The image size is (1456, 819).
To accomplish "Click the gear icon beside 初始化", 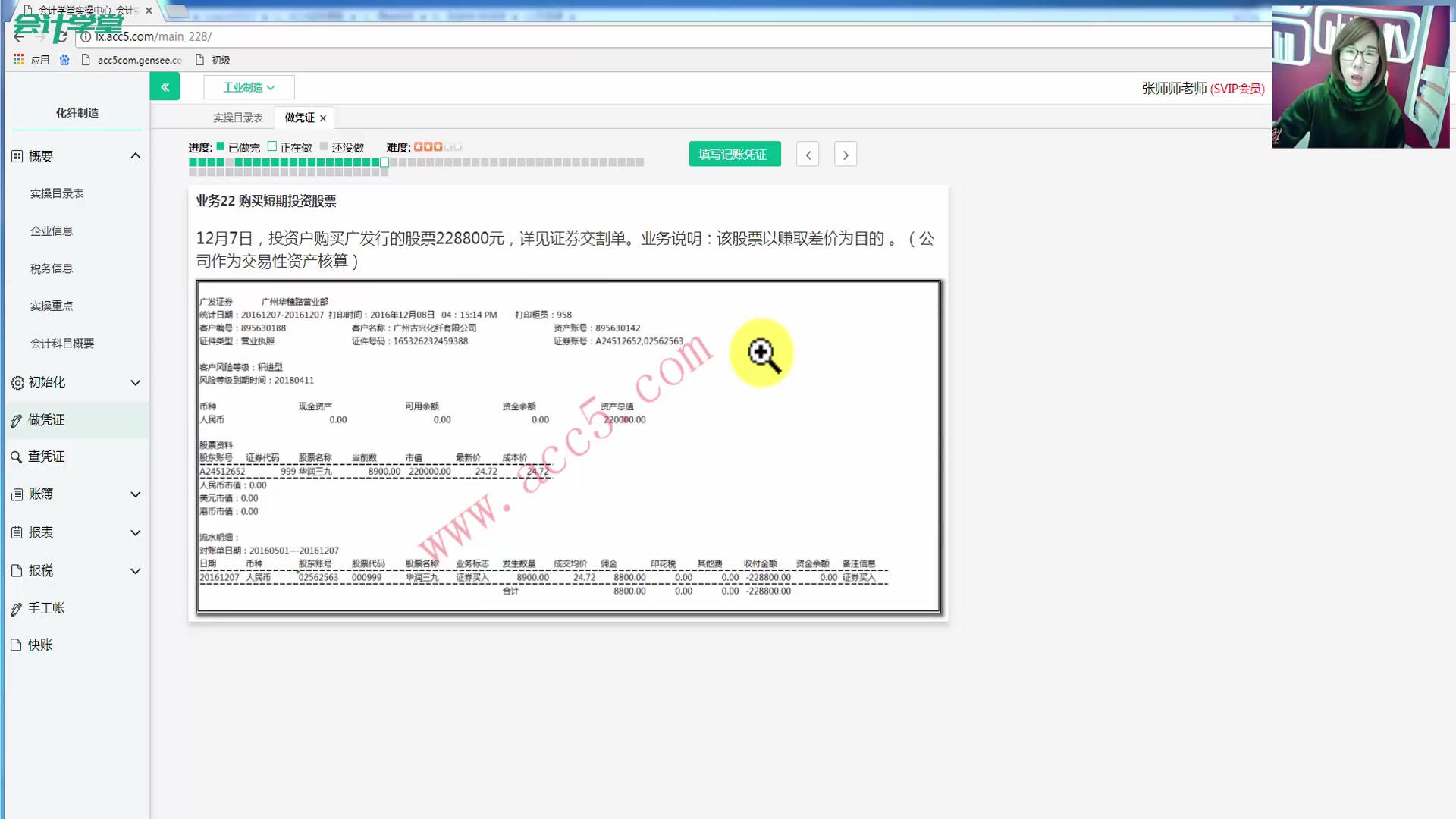I will point(17,383).
